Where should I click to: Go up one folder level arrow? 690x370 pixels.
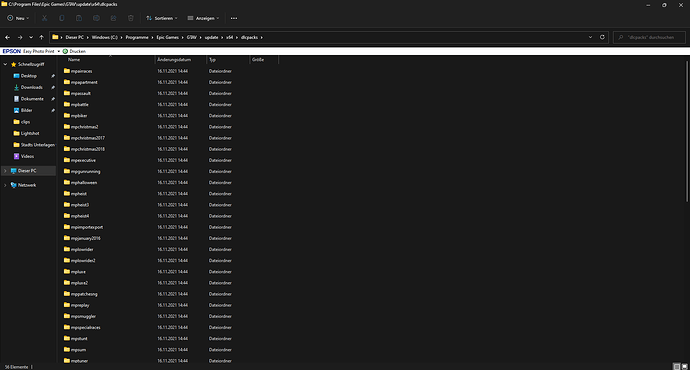[x=41, y=37]
